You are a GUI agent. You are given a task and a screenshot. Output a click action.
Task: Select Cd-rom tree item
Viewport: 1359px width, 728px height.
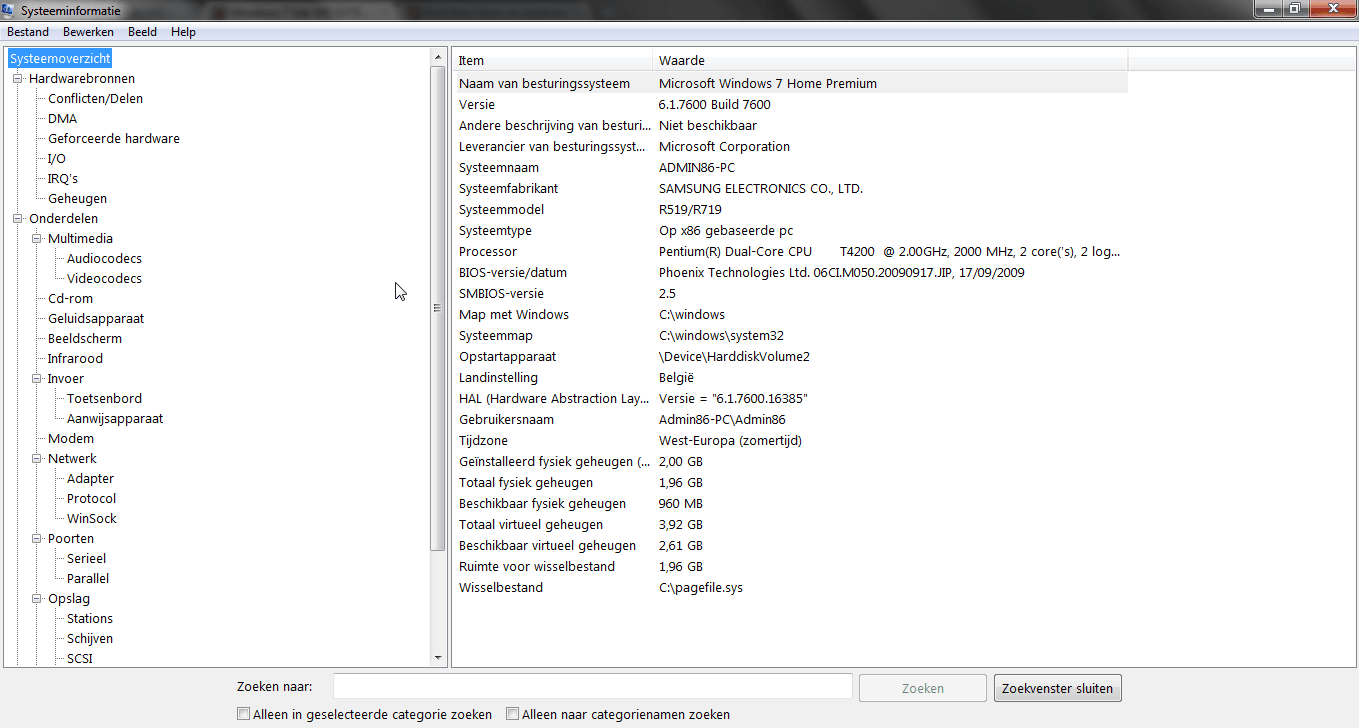(x=70, y=299)
